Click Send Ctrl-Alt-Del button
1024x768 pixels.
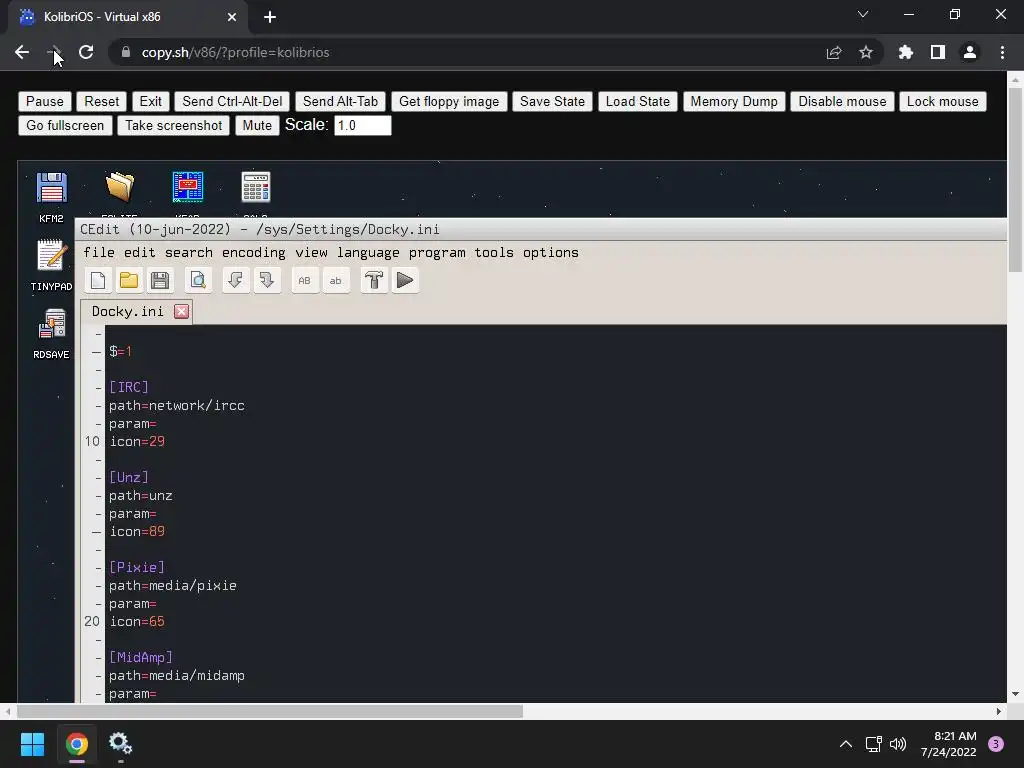click(x=232, y=101)
